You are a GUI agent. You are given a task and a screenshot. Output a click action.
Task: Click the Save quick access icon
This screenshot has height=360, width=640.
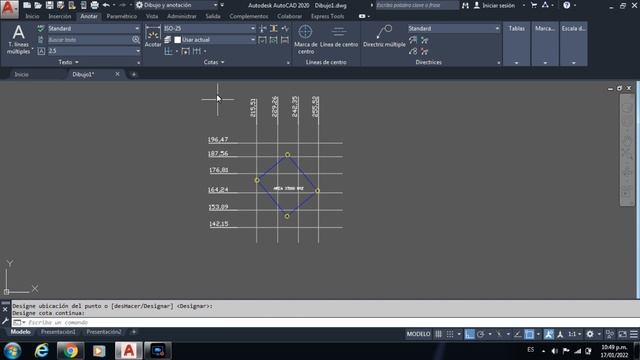pyautogui.click(x=49, y=5)
